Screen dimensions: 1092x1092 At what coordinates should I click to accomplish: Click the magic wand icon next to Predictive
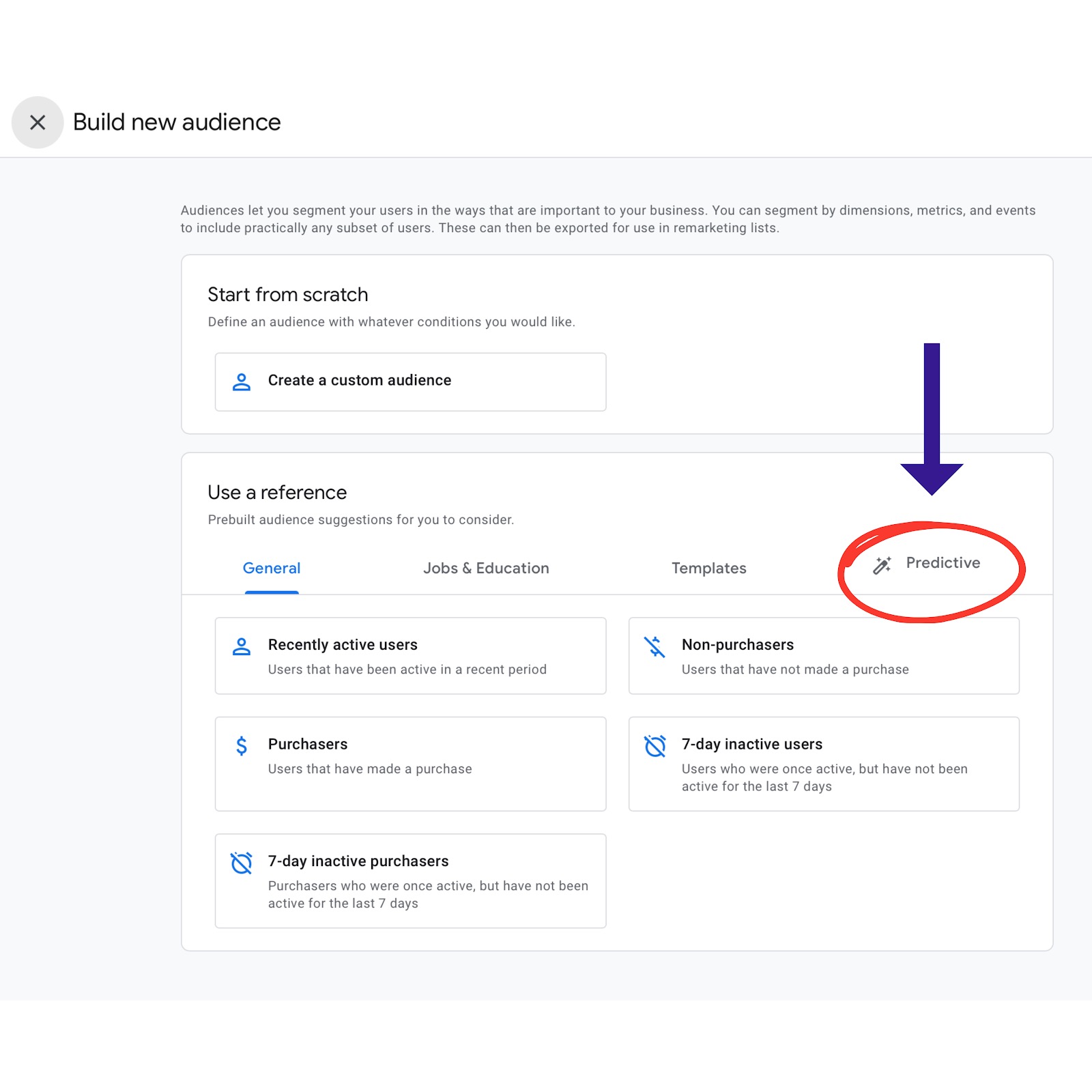[882, 565]
